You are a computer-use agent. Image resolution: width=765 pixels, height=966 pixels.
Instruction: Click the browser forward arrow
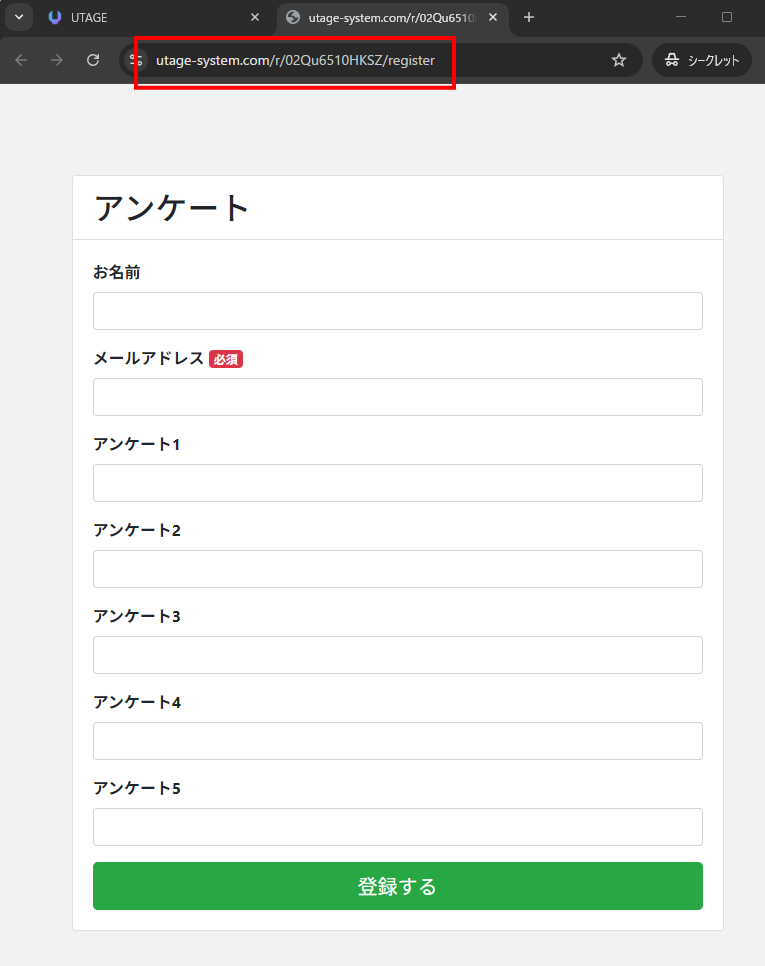[x=57, y=60]
